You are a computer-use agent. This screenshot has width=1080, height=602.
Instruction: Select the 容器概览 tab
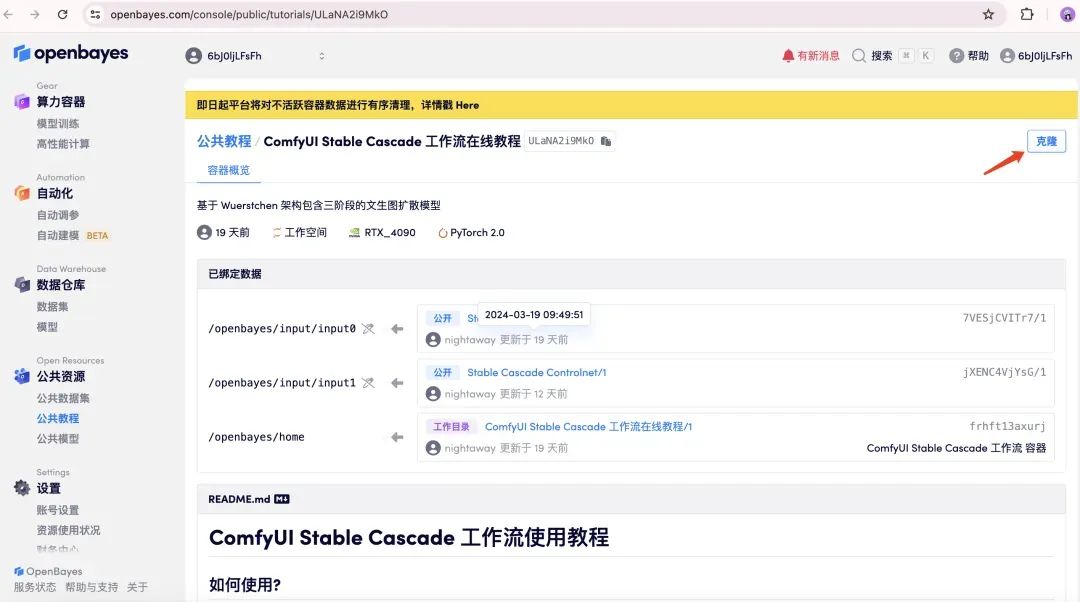(x=228, y=171)
